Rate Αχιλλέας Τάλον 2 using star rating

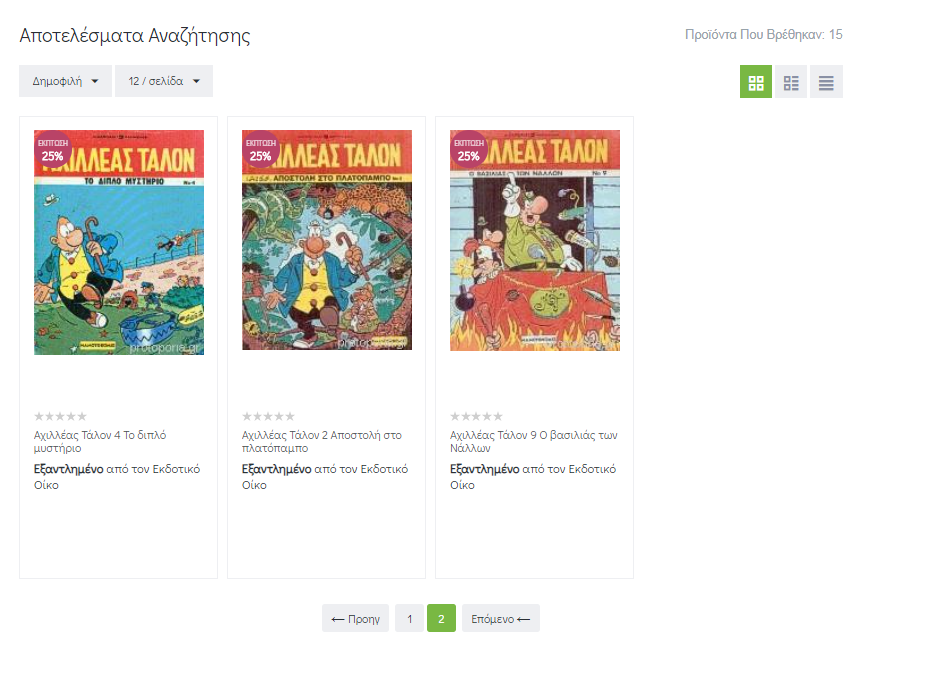tap(268, 416)
